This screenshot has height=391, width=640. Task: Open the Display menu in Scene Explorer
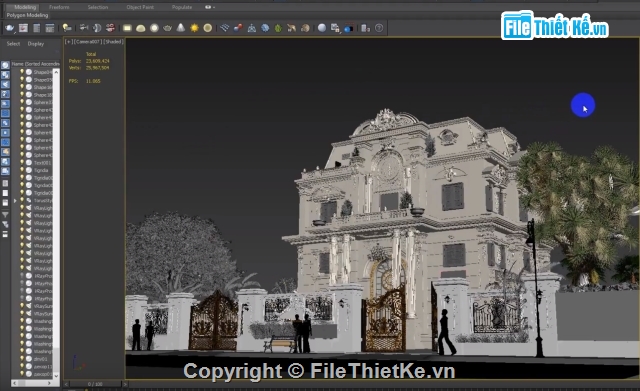tap(36, 44)
